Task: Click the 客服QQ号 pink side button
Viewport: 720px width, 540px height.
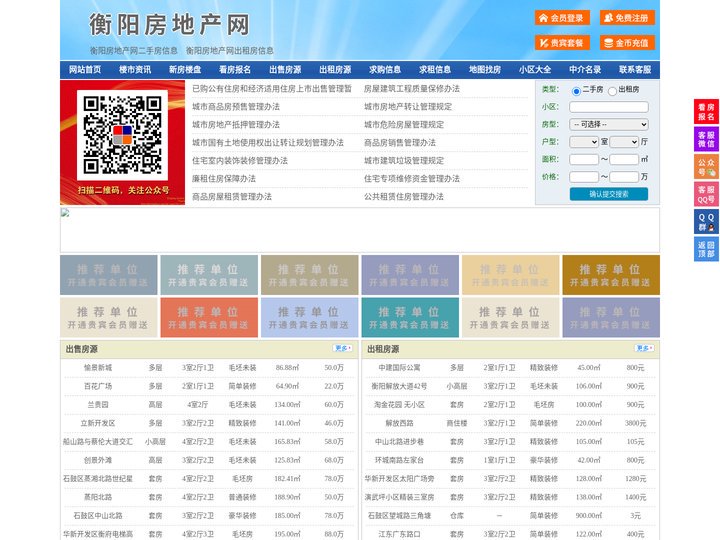Action: 706,194
